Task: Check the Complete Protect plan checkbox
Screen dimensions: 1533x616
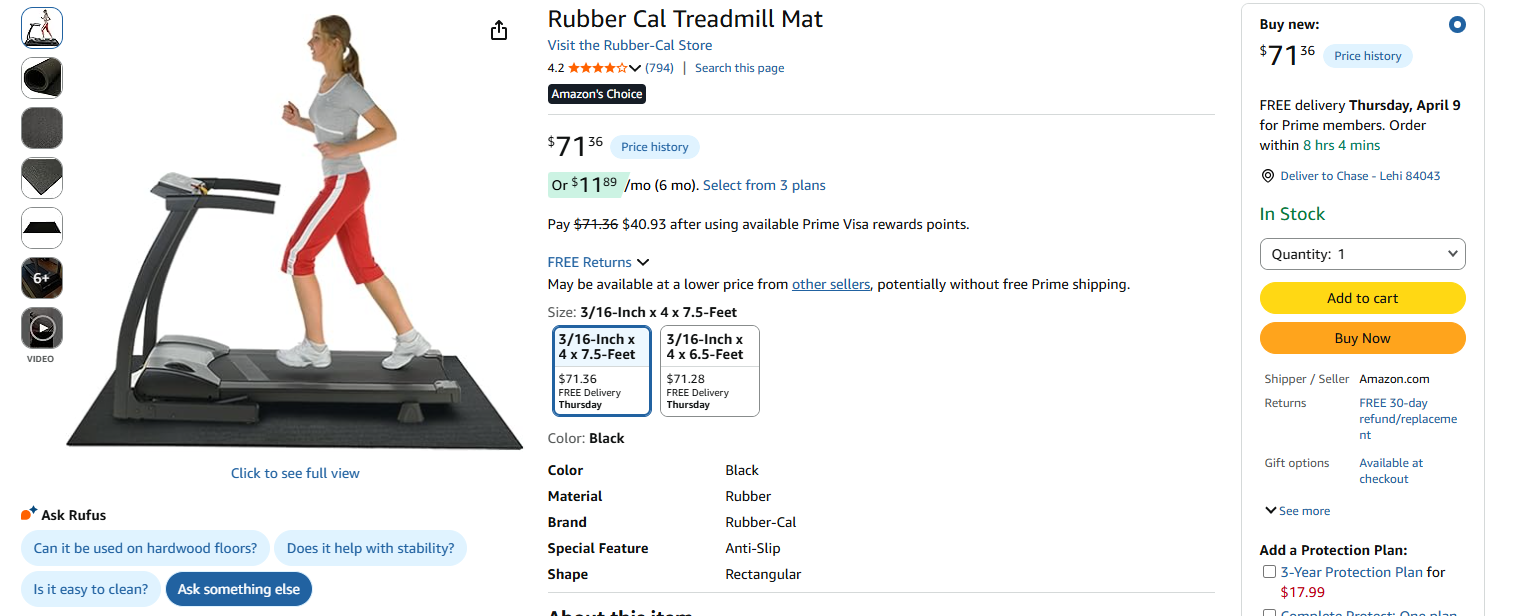Action: point(1268,611)
